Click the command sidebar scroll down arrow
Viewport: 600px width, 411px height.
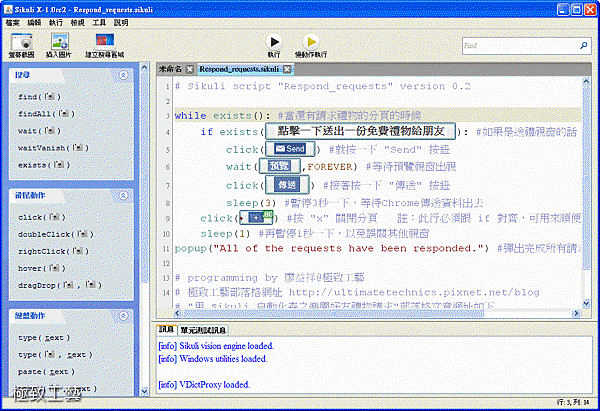click(x=144, y=391)
